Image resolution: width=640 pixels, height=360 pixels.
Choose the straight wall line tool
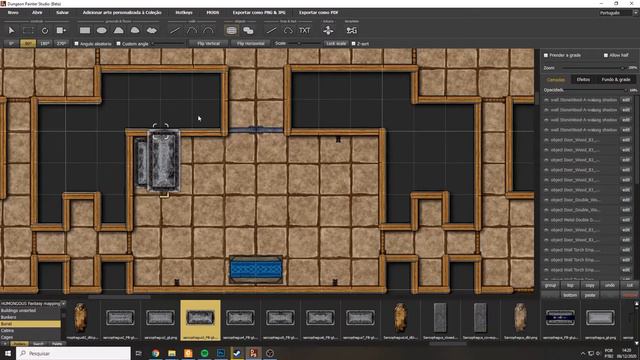175,30
